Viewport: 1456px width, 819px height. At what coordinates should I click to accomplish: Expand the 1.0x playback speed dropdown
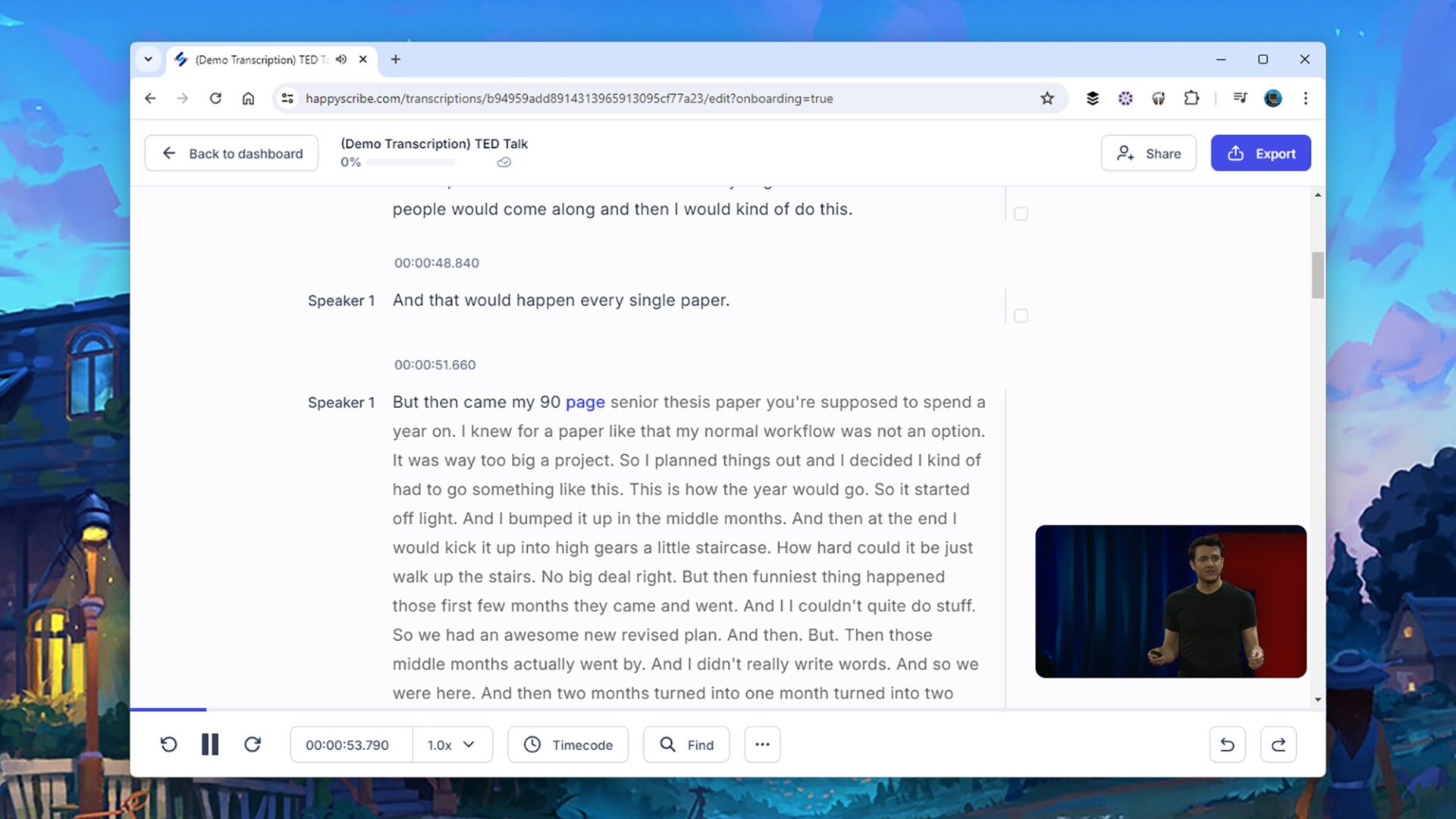pos(452,745)
